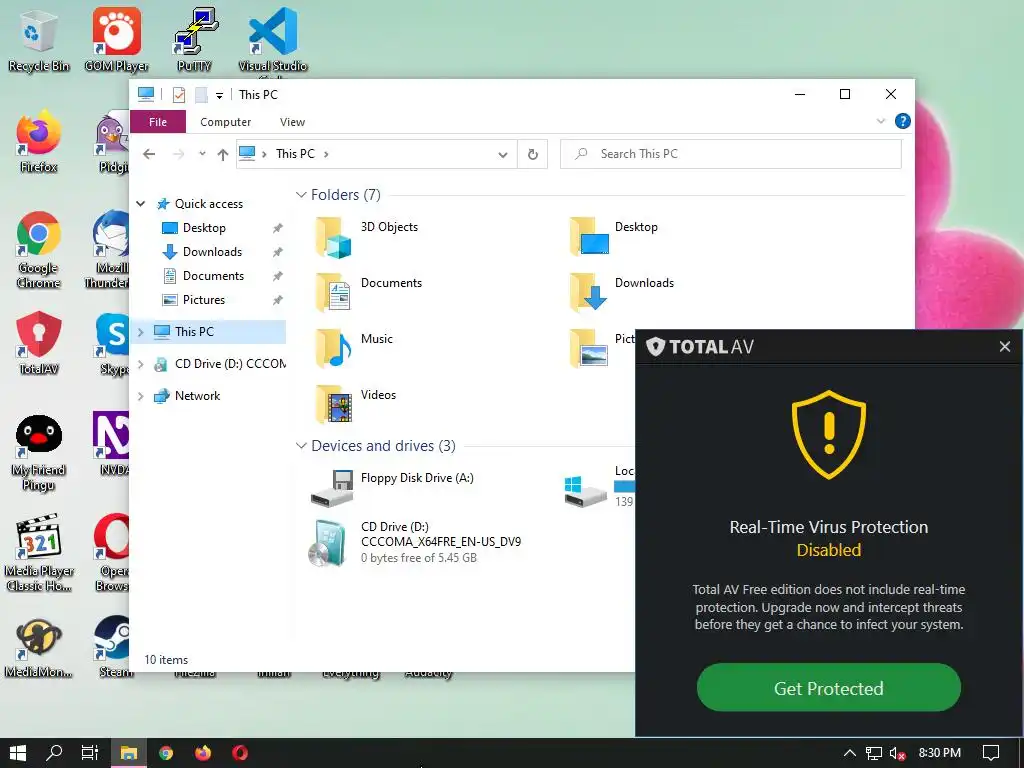The height and width of the screenshot is (768, 1024).
Task: Collapse the Devices and drives (3) group
Action: (x=301, y=445)
